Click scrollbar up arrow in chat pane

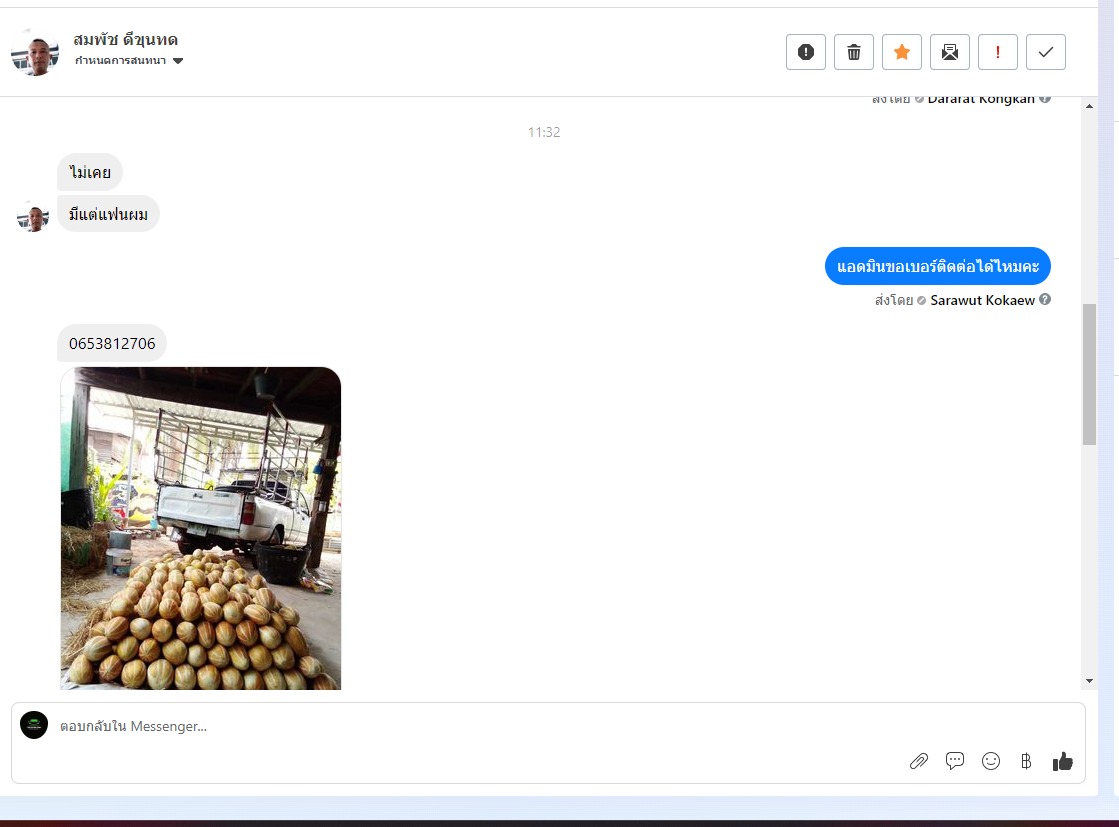coord(1089,106)
